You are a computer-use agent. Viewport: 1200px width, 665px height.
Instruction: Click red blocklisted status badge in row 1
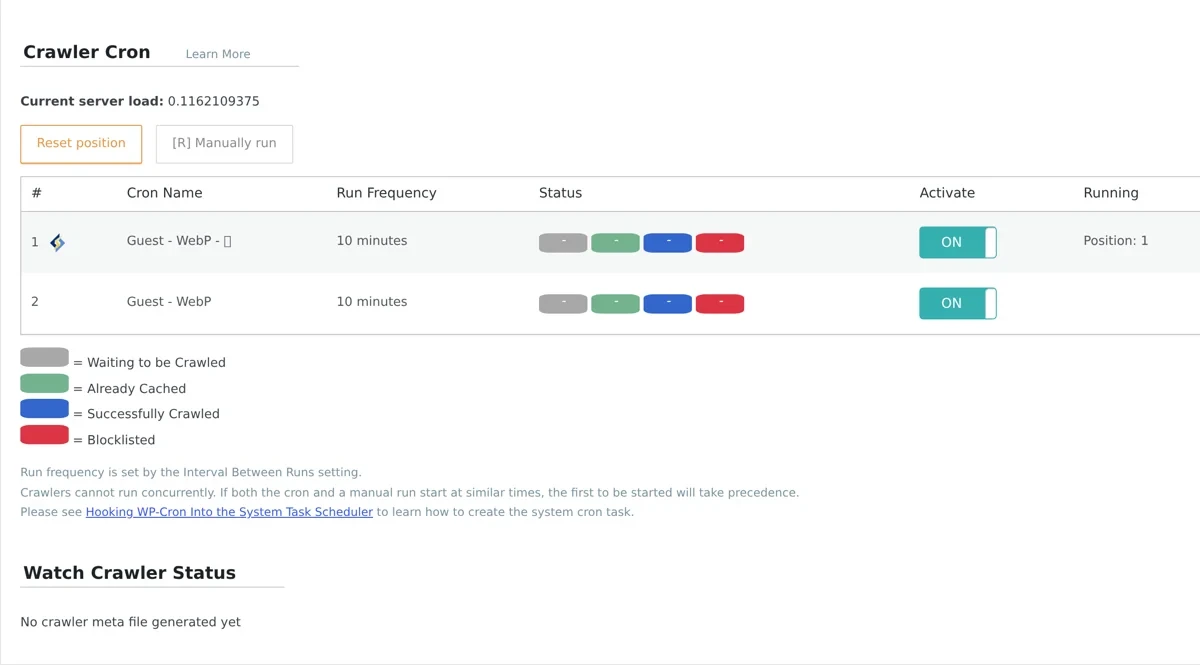[720, 243]
